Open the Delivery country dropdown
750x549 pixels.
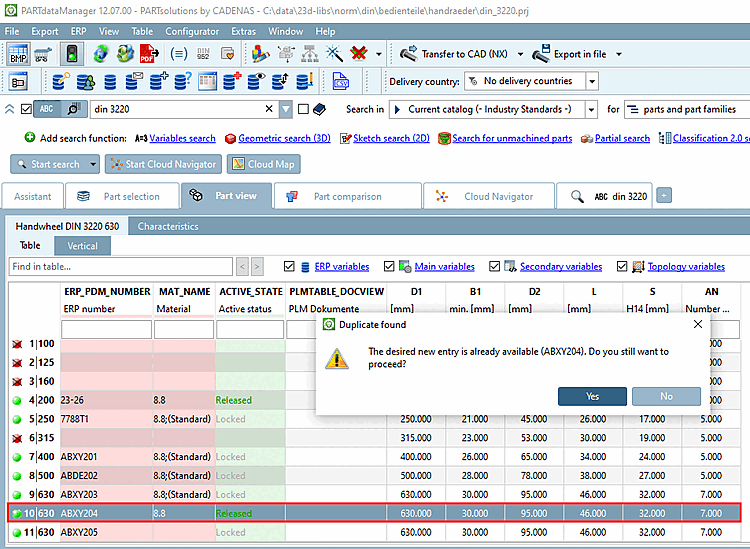tap(592, 81)
